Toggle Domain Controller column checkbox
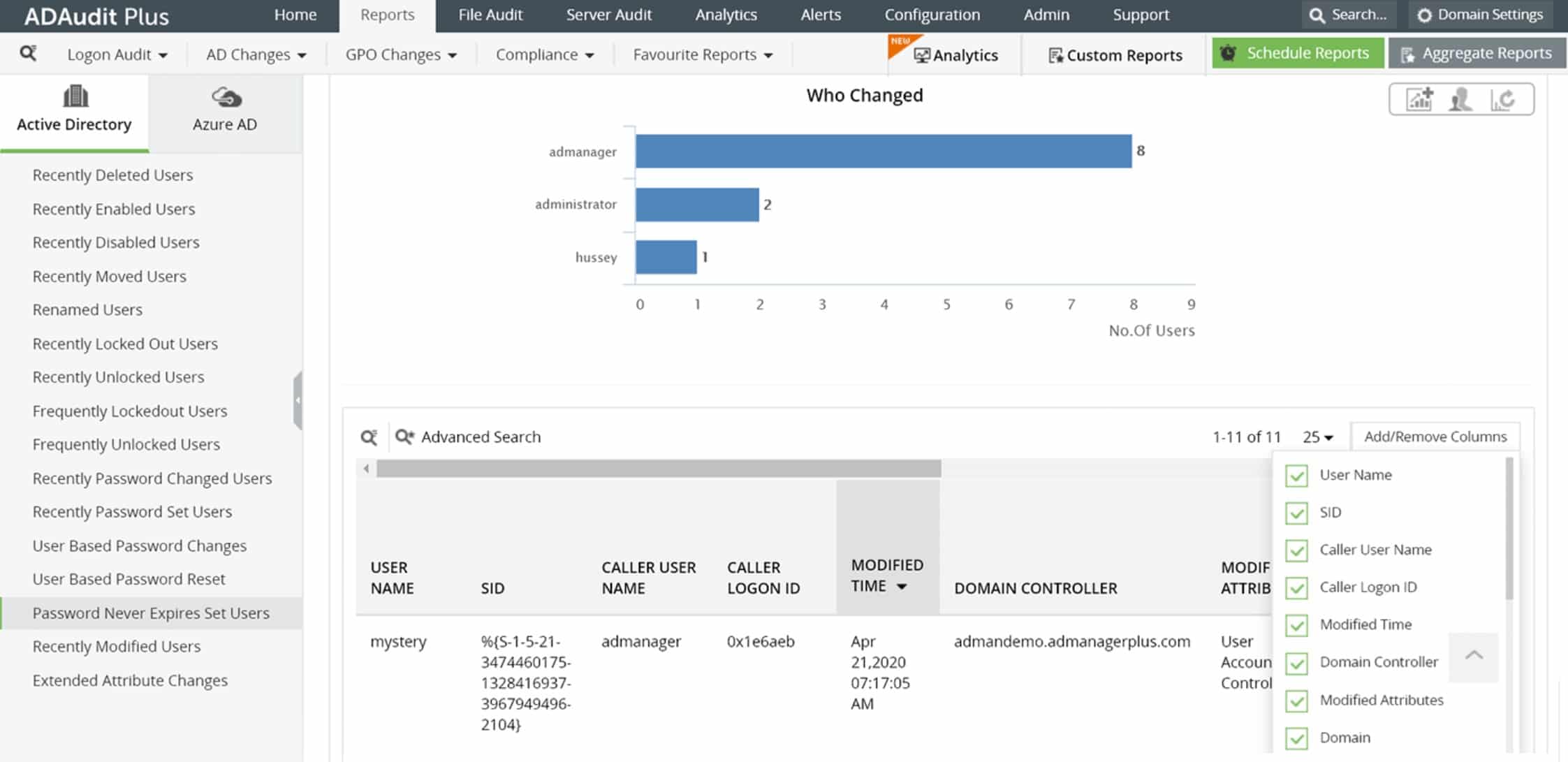Image resolution: width=1568 pixels, height=762 pixels. 1296,662
